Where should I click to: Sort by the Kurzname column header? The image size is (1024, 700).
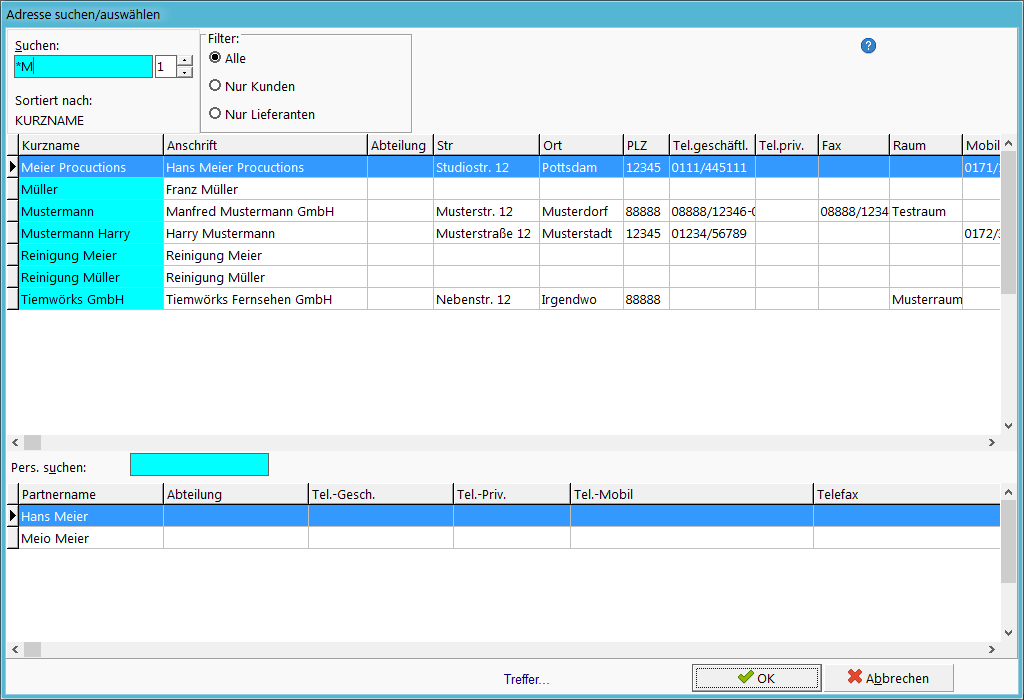pos(91,145)
